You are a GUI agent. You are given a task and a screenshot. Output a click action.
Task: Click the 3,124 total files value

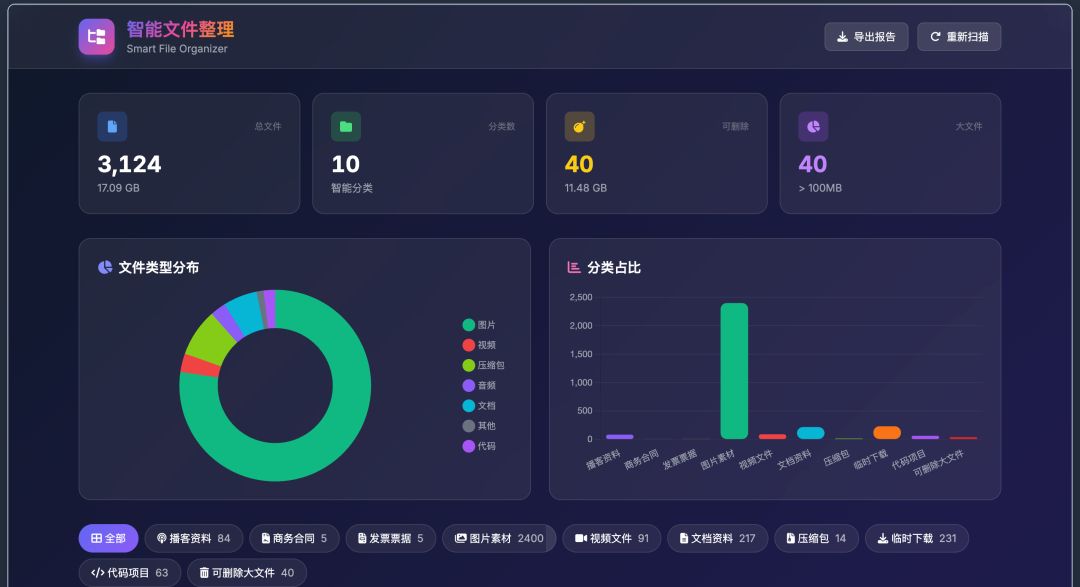pyautogui.click(x=129, y=165)
